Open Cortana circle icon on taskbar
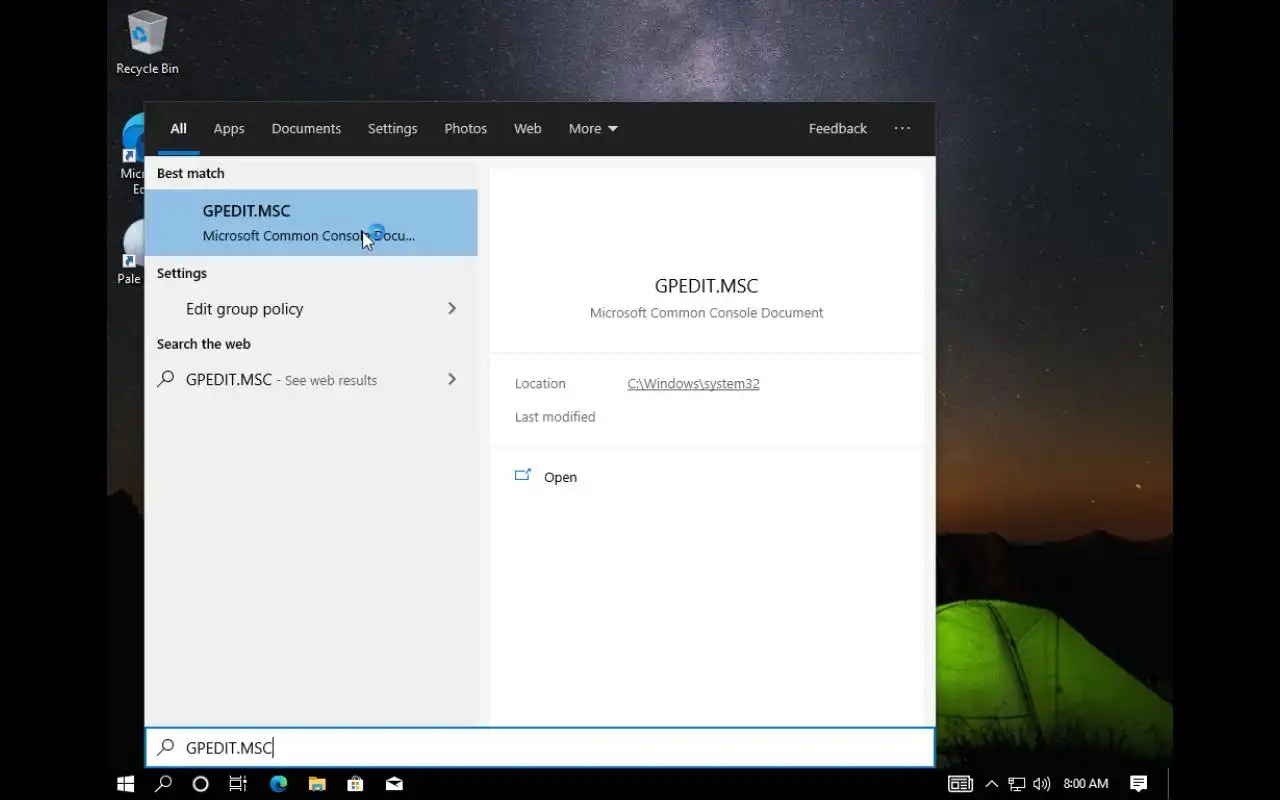This screenshot has width=1280, height=800. (x=200, y=783)
